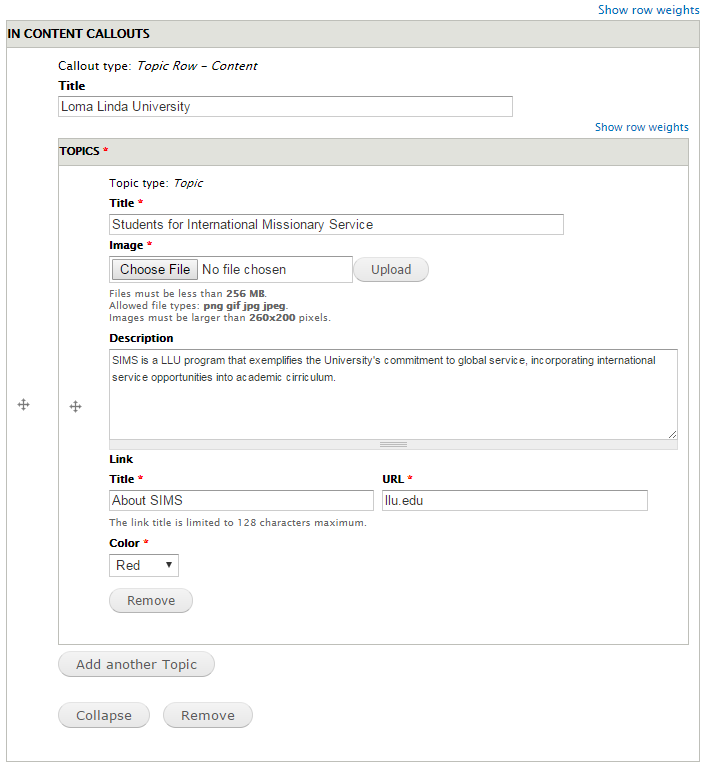Viewport: 706px width, 768px height.
Task: Click the inner topic drag handle icon
Action: tap(75, 407)
